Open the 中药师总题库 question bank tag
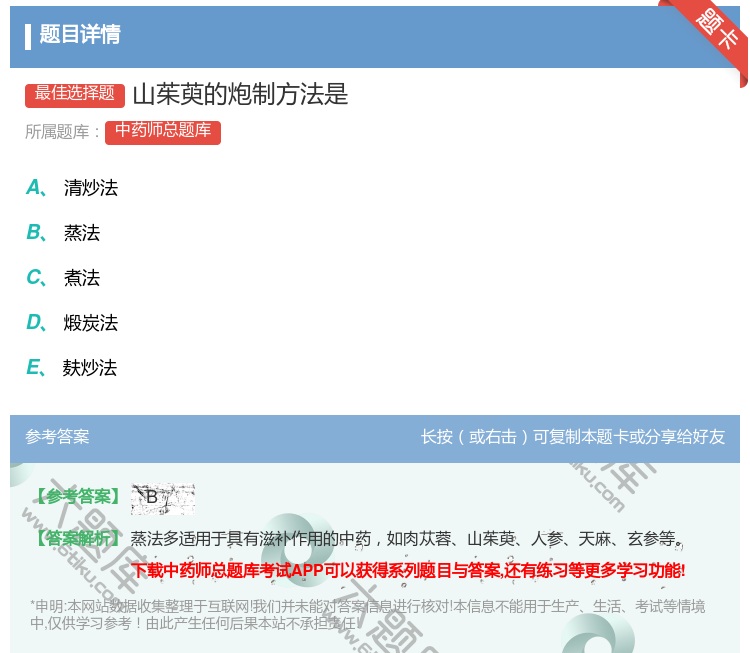750x653 pixels. 163,132
